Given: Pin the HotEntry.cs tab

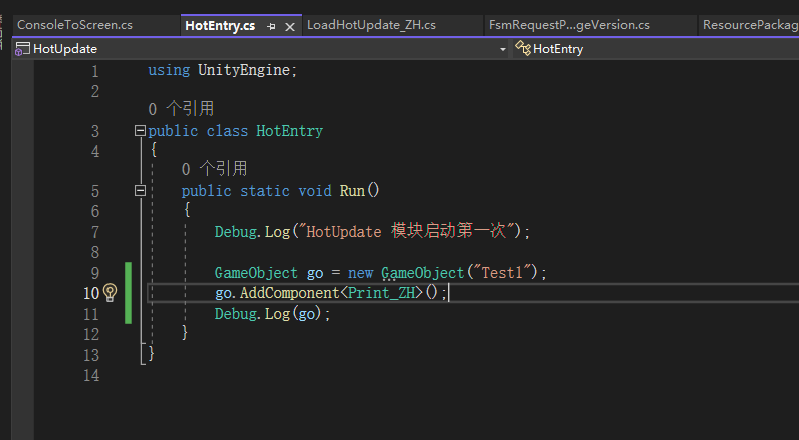Looking at the screenshot, I should coord(271,27).
